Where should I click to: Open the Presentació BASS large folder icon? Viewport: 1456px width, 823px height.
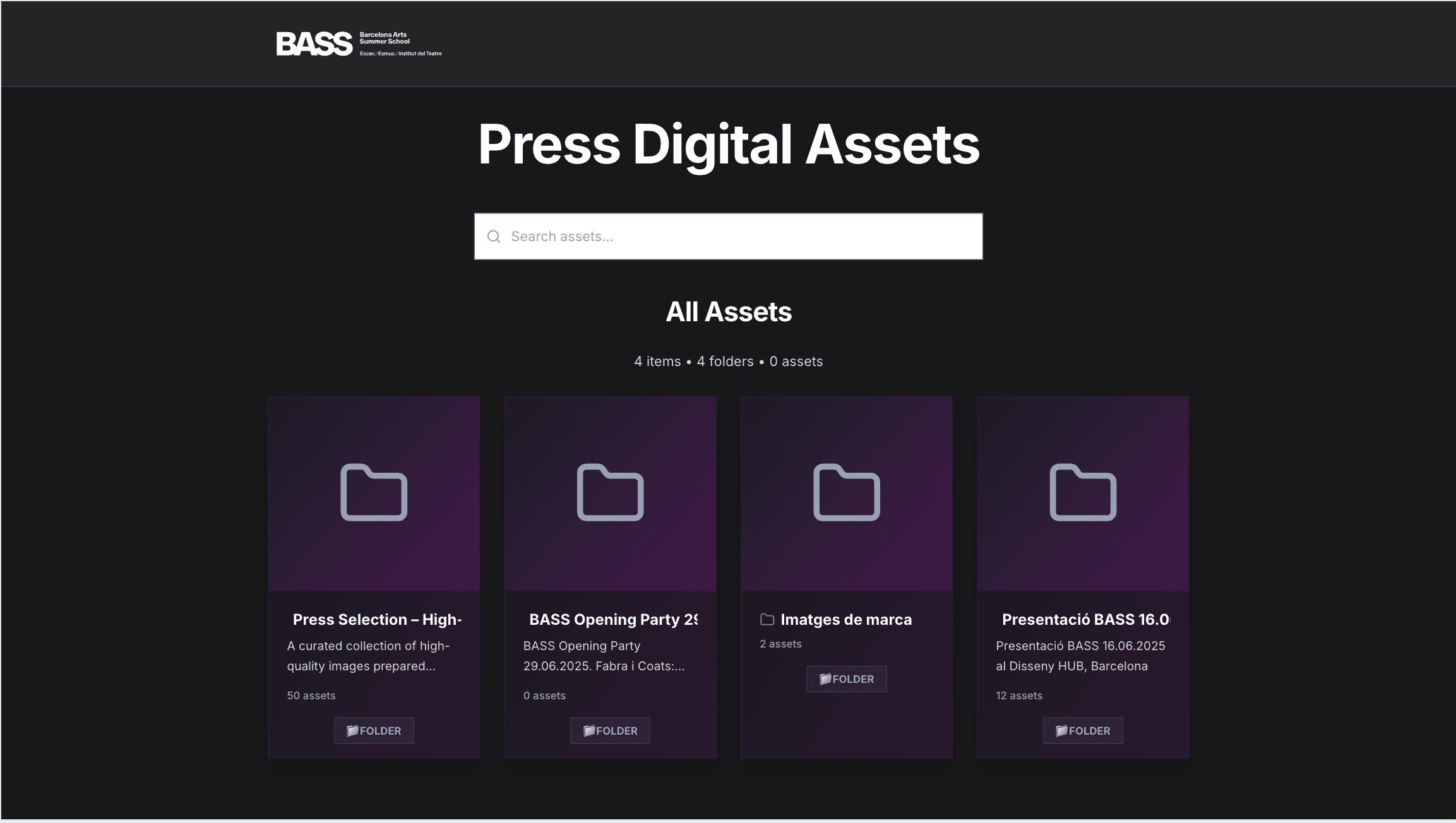1083,492
